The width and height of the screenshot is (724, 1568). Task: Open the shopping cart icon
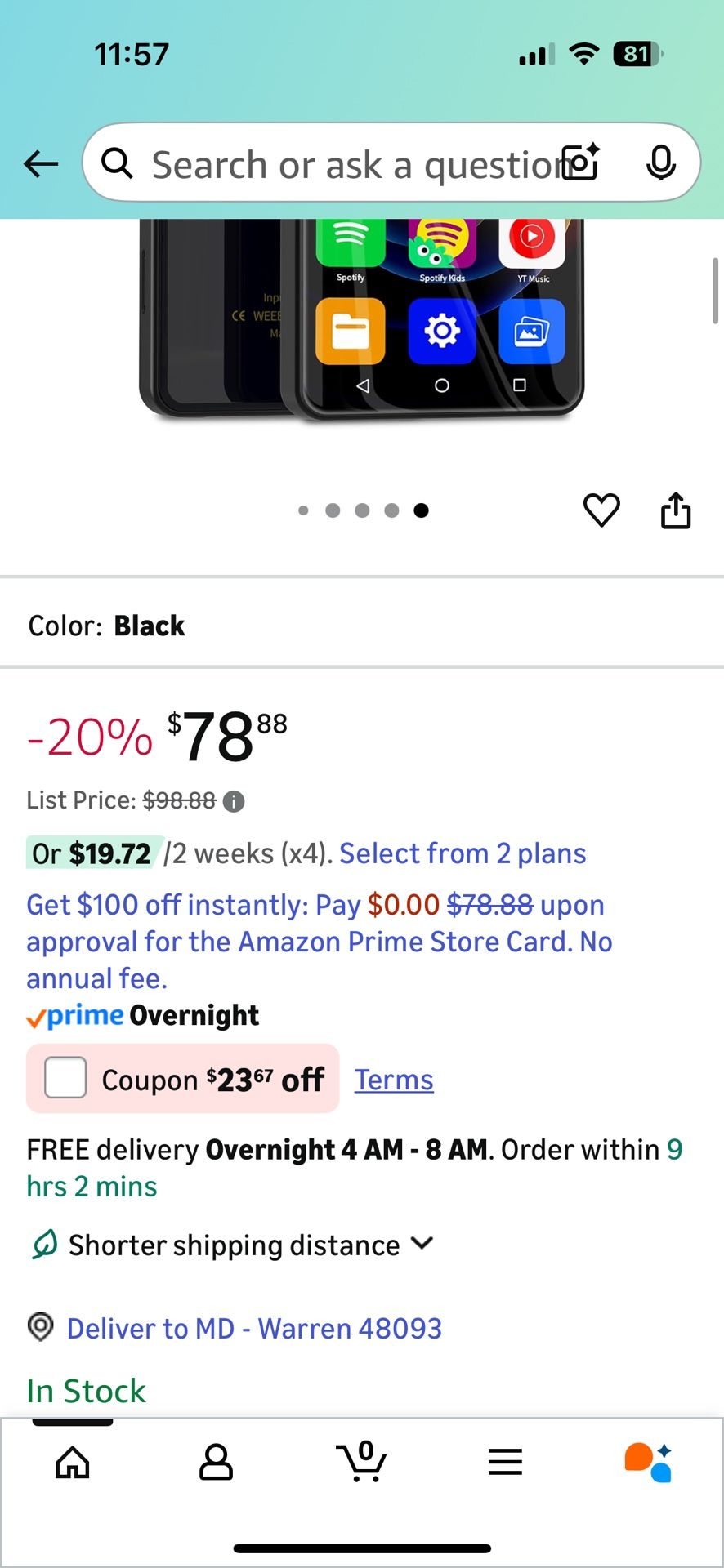click(x=361, y=1461)
